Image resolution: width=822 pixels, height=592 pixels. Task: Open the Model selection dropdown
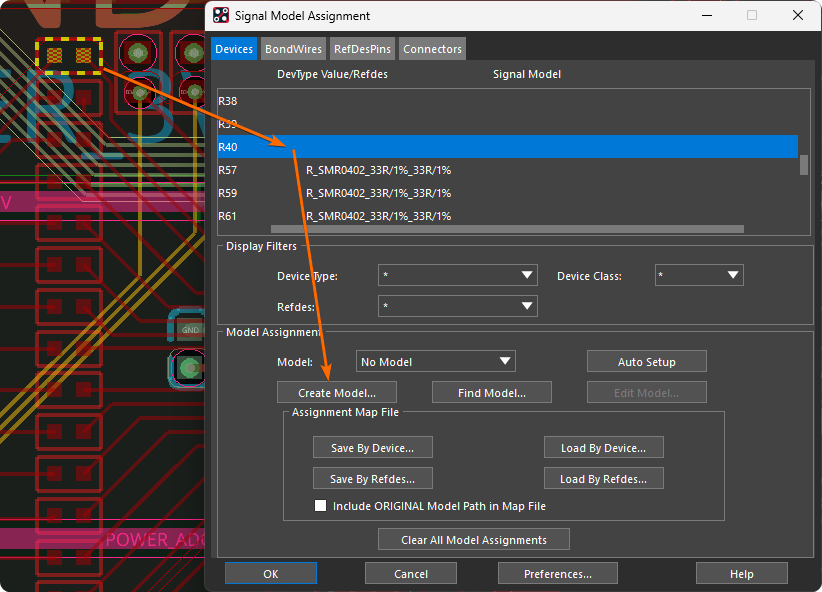coord(435,361)
